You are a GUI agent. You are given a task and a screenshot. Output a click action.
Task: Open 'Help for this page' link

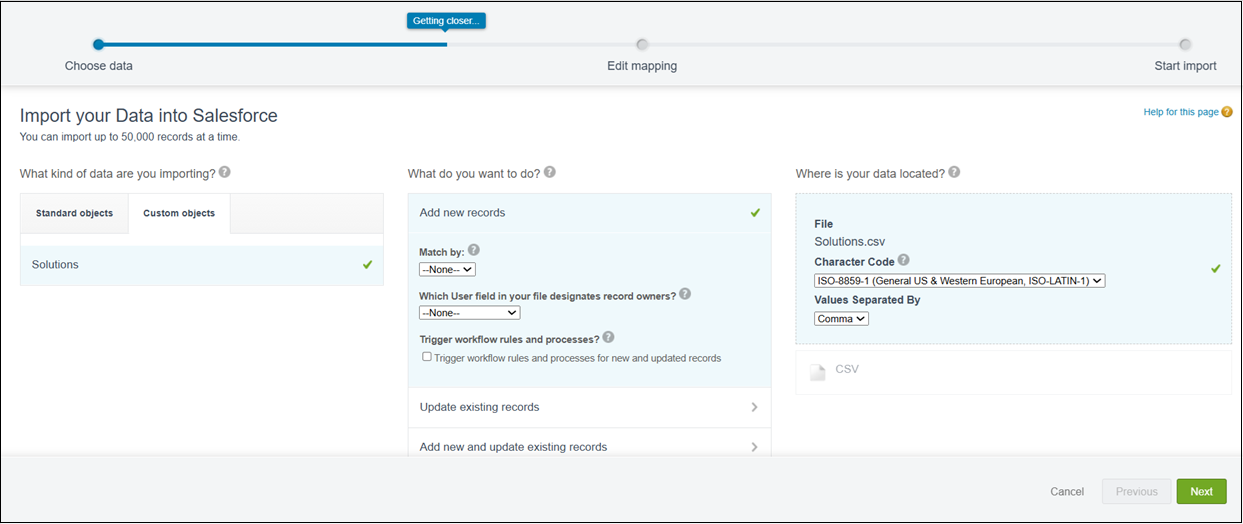[x=1181, y=112]
